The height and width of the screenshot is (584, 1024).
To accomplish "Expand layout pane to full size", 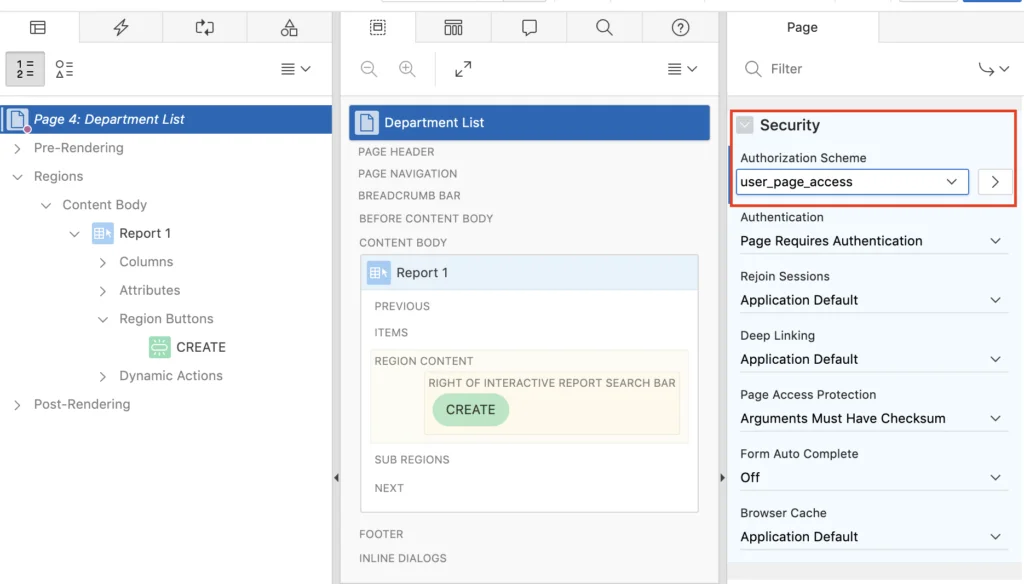I will coord(463,69).
